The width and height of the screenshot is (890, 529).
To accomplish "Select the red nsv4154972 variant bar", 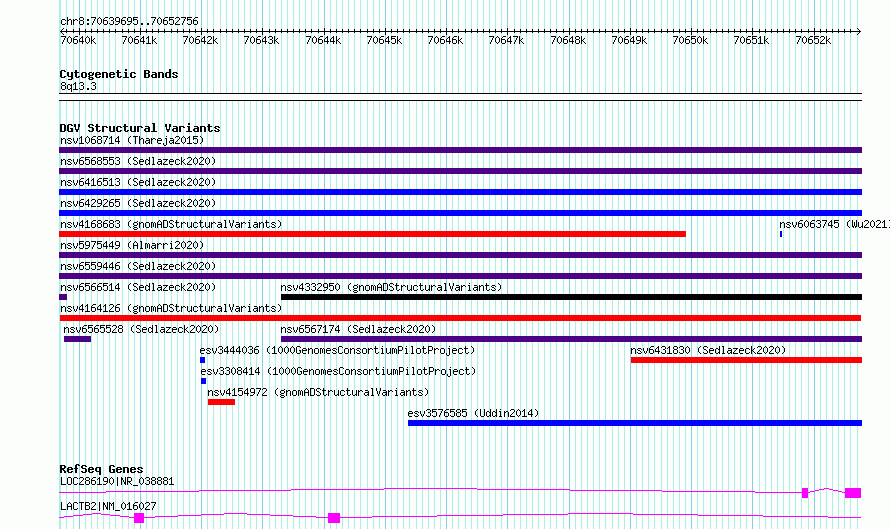I will pyautogui.click(x=221, y=402).
